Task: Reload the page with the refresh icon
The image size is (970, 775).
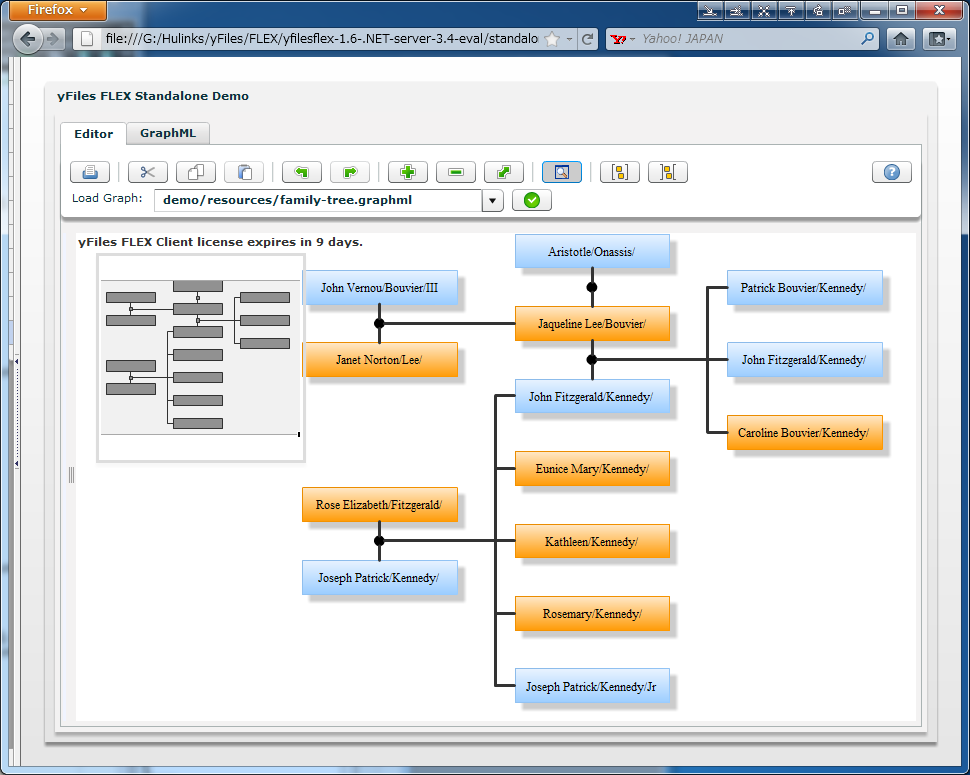Action: (x=588, y=39)
